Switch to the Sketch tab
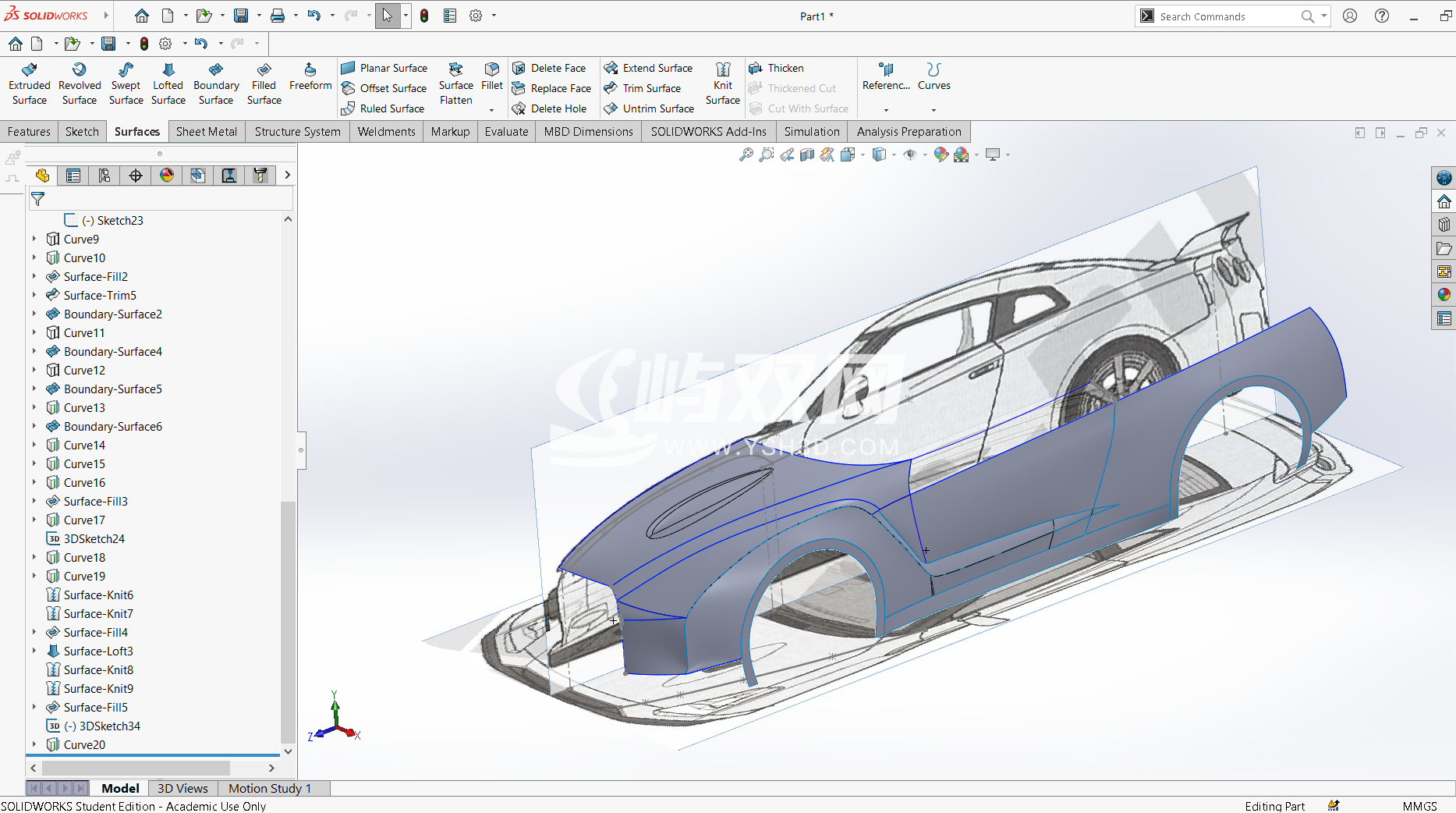This screenshot has width=1456, height=813. click(x=82, y=131)
